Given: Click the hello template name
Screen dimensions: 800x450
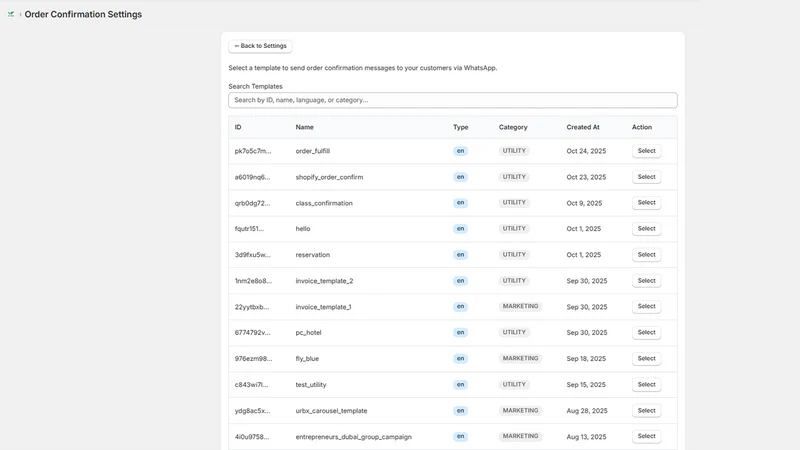Looking at the screenshot, I should (303, 229).
